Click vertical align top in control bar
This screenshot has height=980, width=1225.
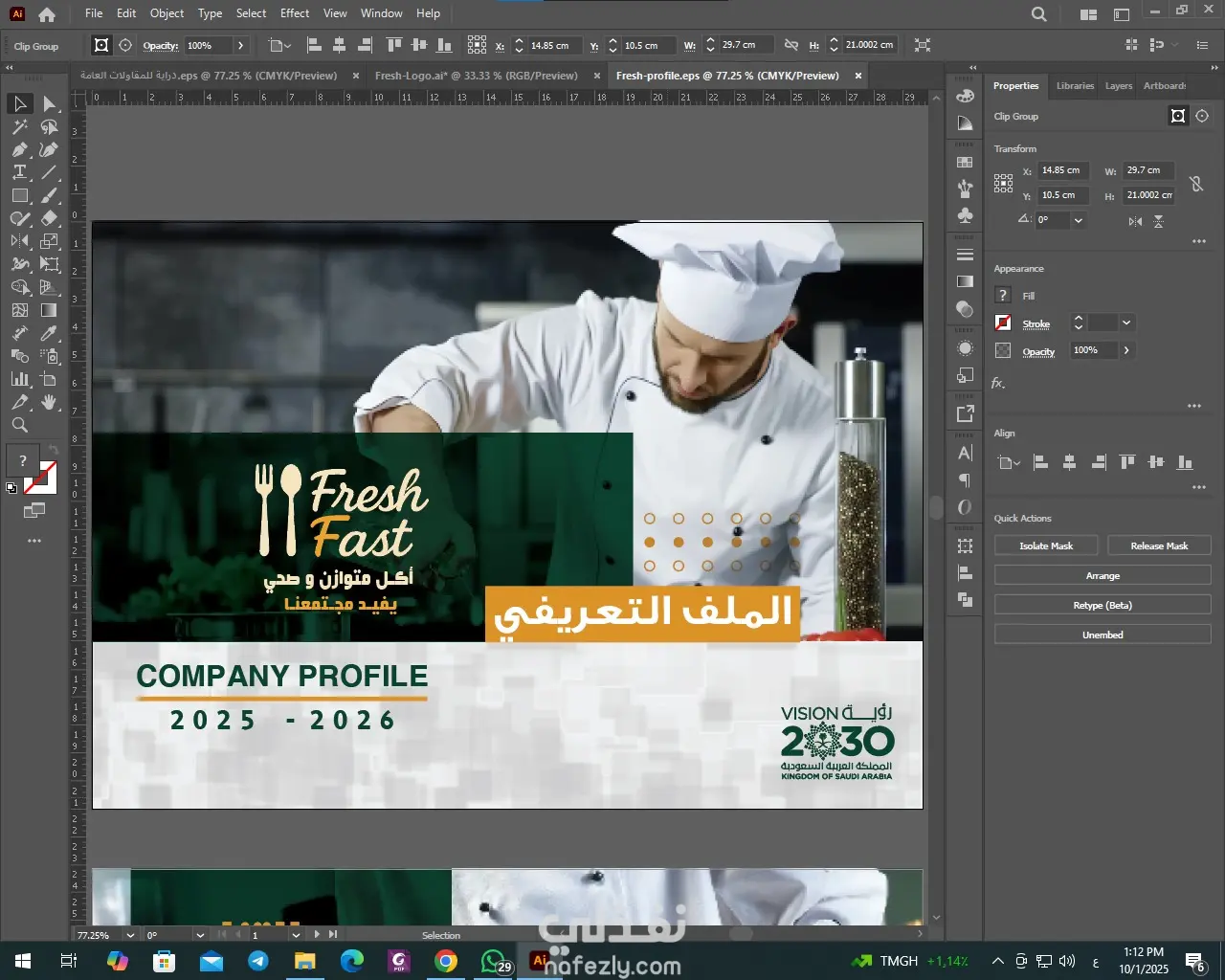[x=393, y=45]
